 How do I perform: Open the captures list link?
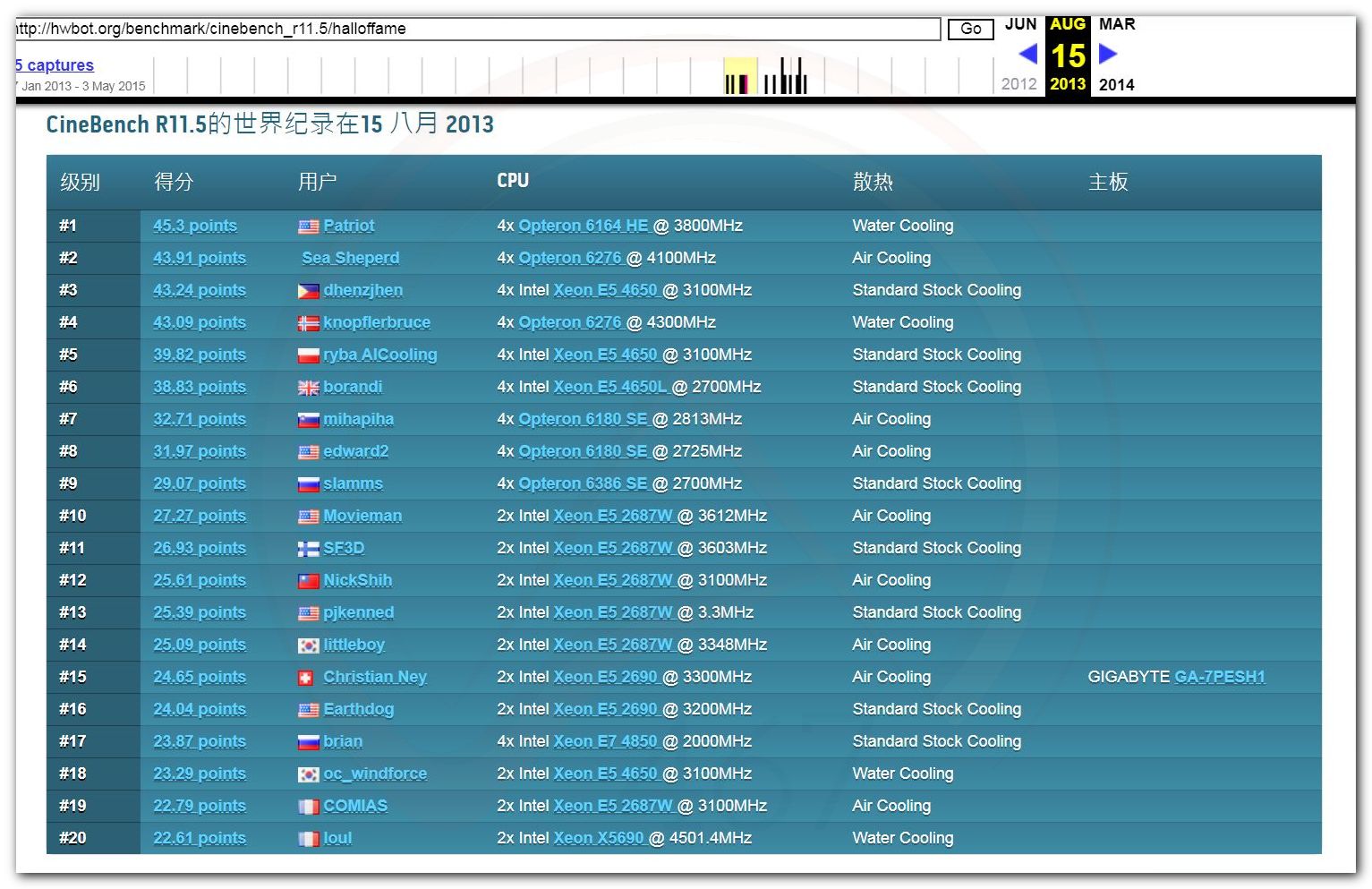tap(55, 64)
